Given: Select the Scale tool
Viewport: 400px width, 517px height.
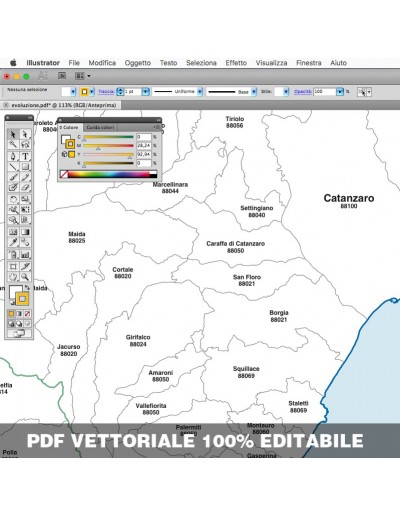Looking at the screenshot, I should 25,199.
